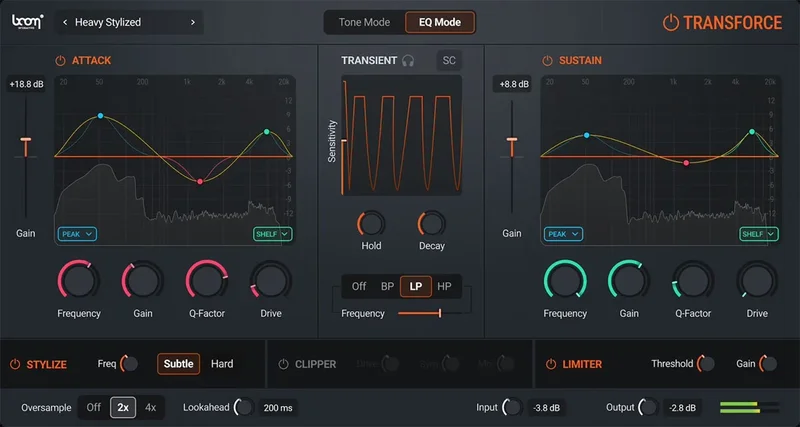Click the Attack Gain knob
The image size is (800, 427).
tap(143, 280)
